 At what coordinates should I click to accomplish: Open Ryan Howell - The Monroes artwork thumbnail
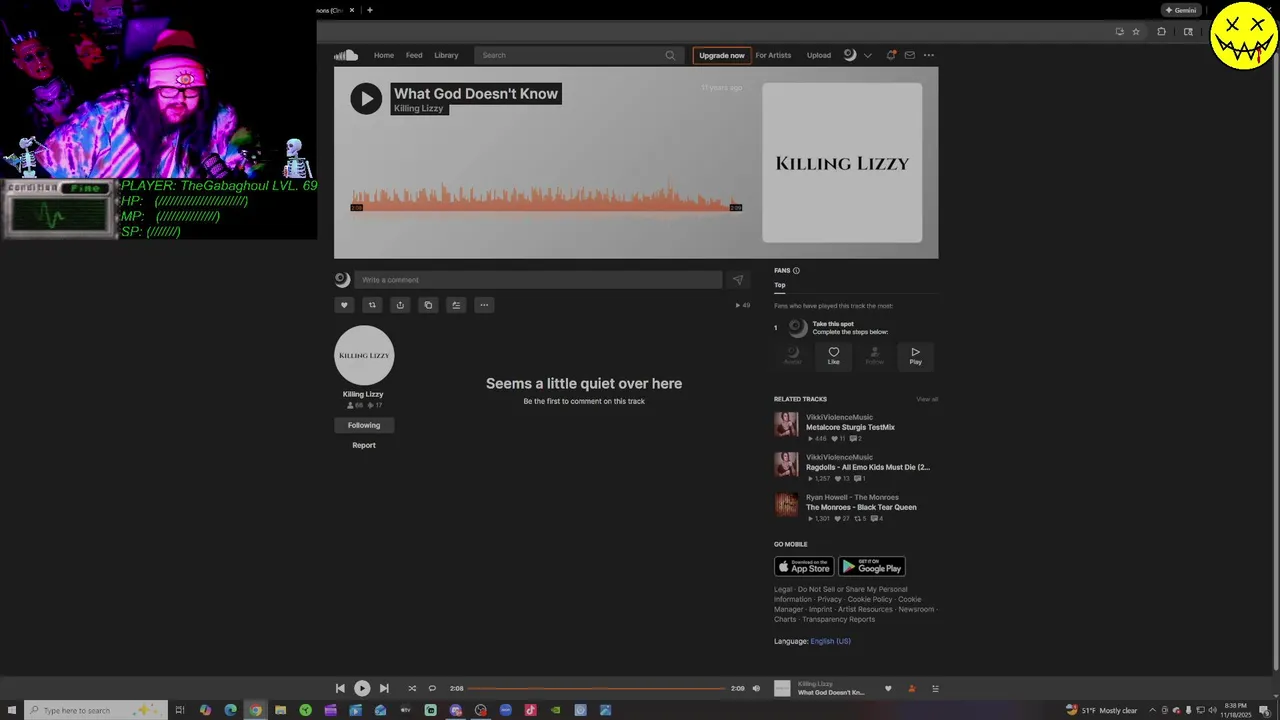(786, 505)
